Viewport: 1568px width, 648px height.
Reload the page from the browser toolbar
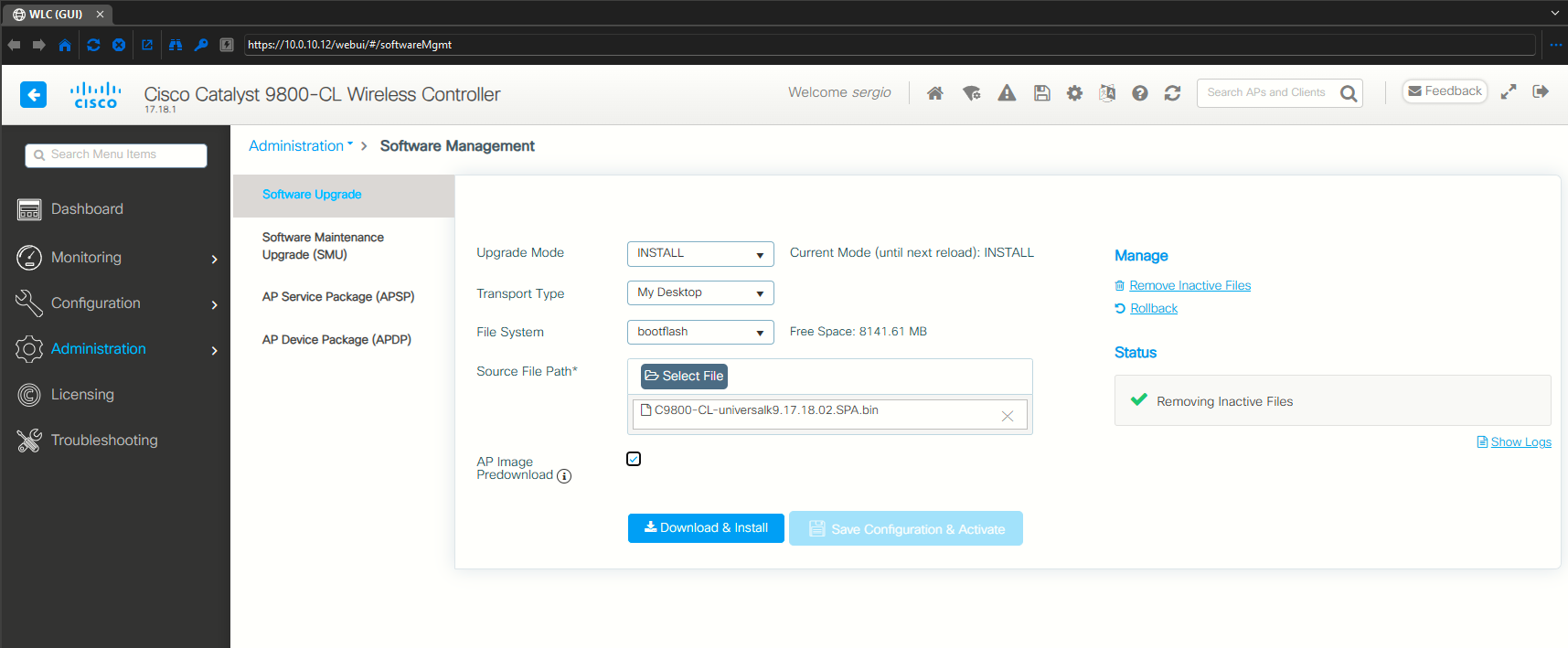[93, 45]
